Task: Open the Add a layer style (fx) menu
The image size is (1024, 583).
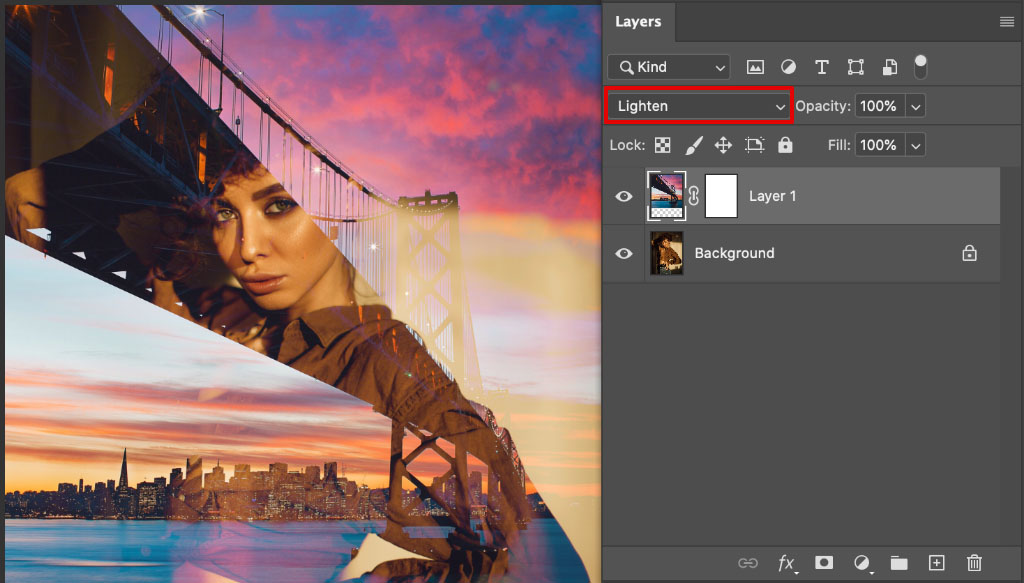Action: tap(787, 562)
